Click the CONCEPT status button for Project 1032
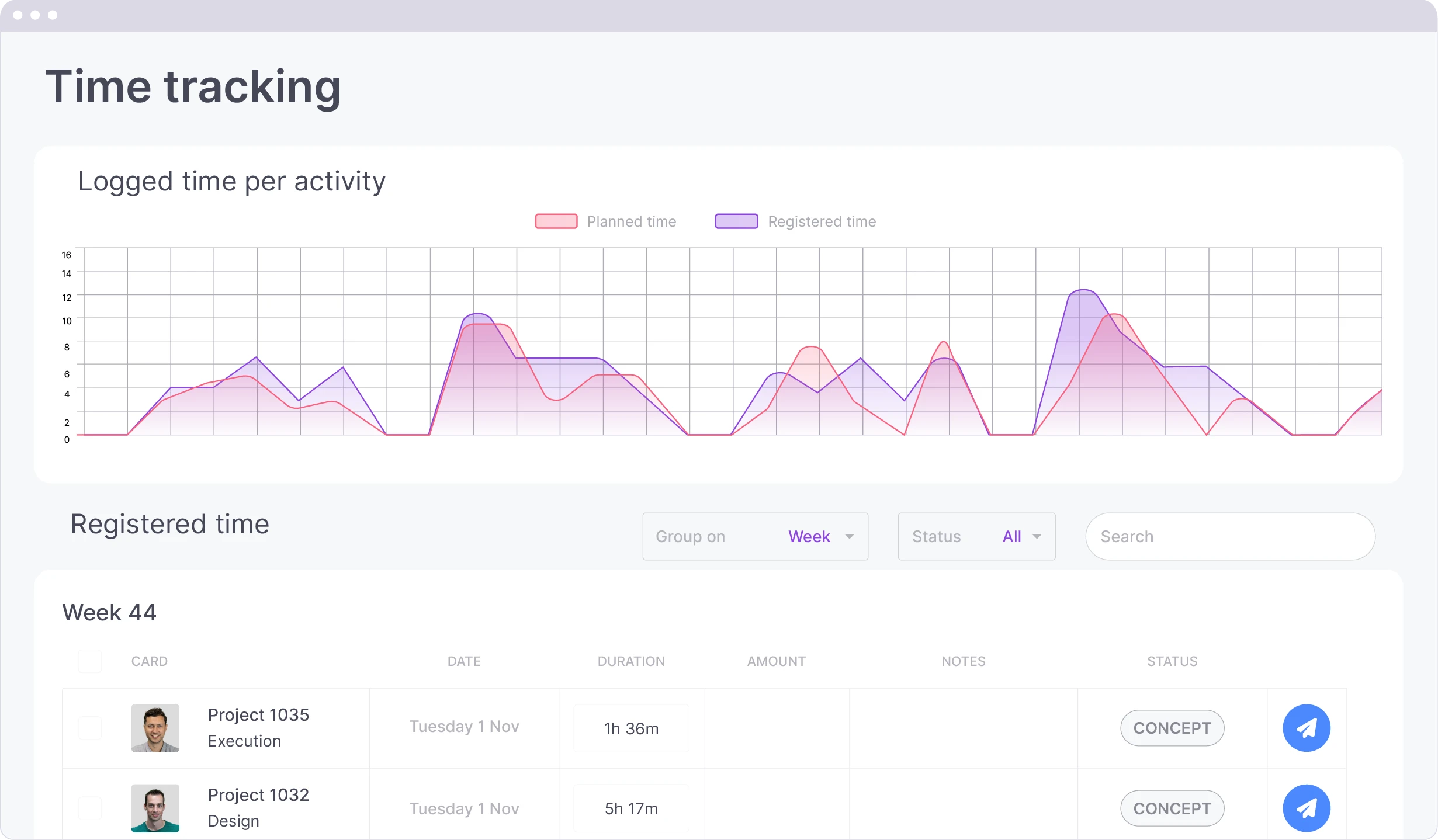This screenshot has width=1438, height=840. (1172, 808)
